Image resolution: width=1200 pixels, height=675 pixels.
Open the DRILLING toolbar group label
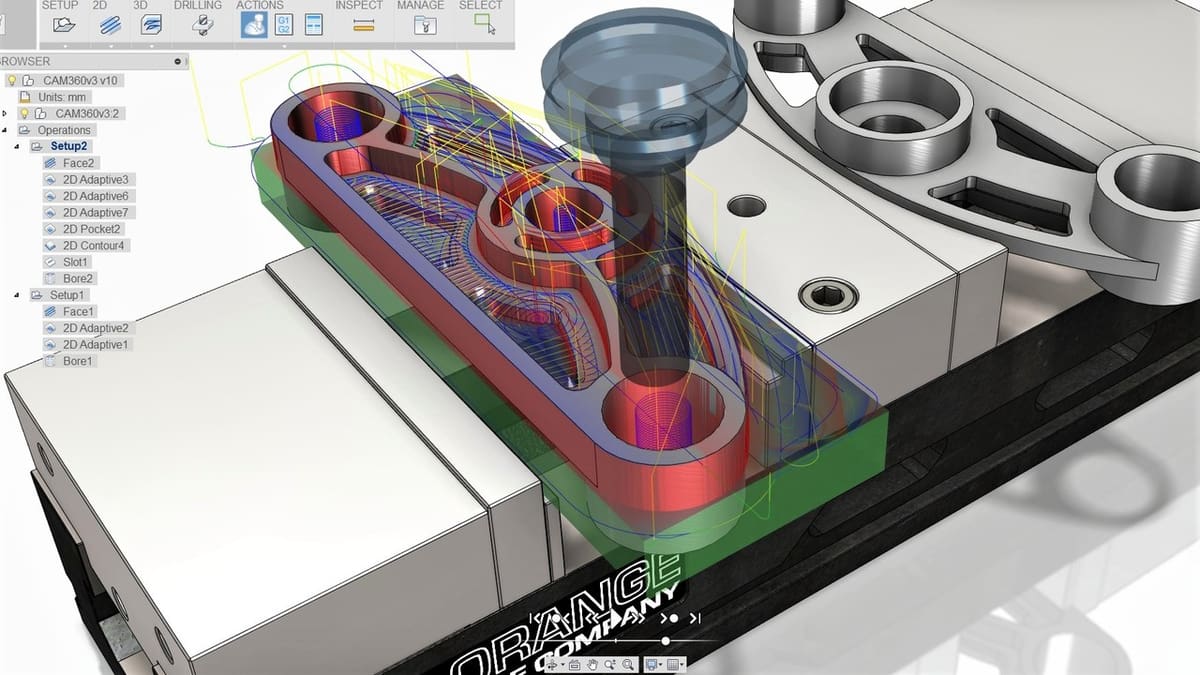(x=198, y=5)
